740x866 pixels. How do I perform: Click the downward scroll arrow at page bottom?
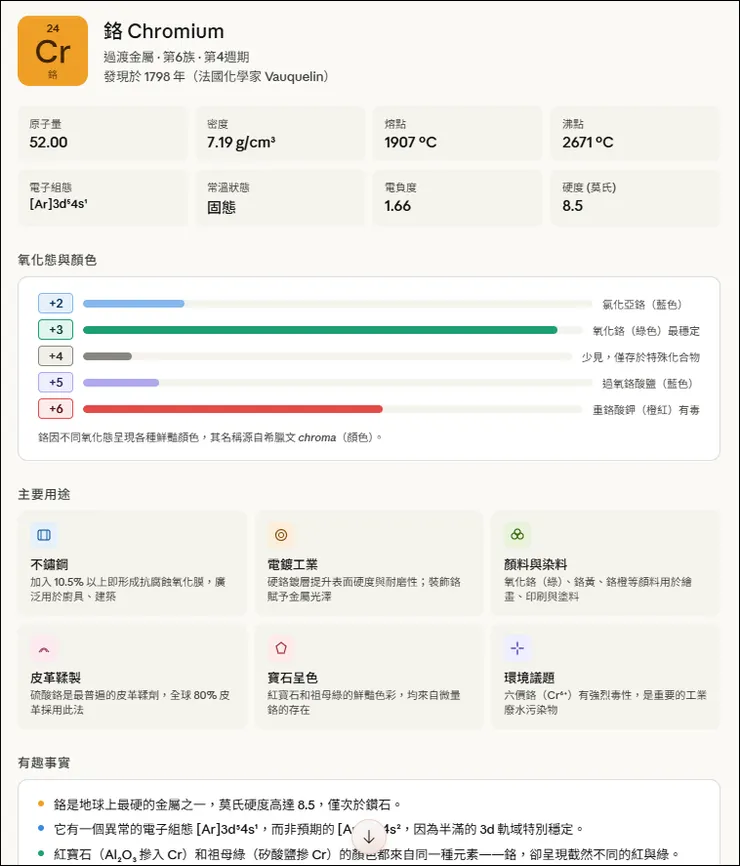(x=369, y=836)
